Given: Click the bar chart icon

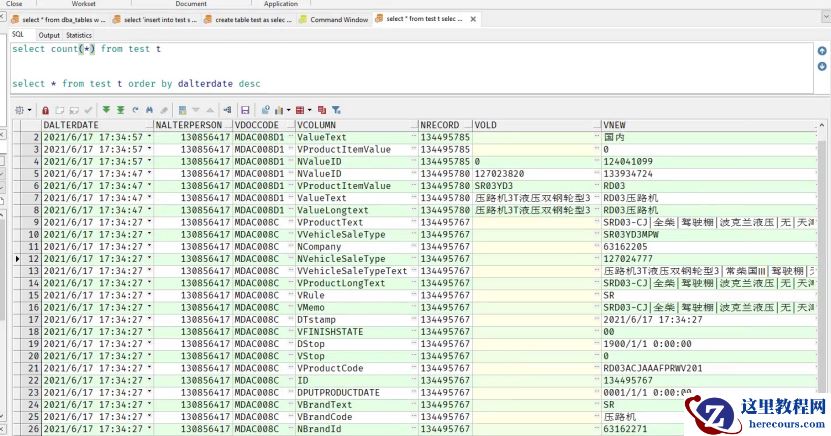Looking at the screenshot, I should tap(279, 110).
